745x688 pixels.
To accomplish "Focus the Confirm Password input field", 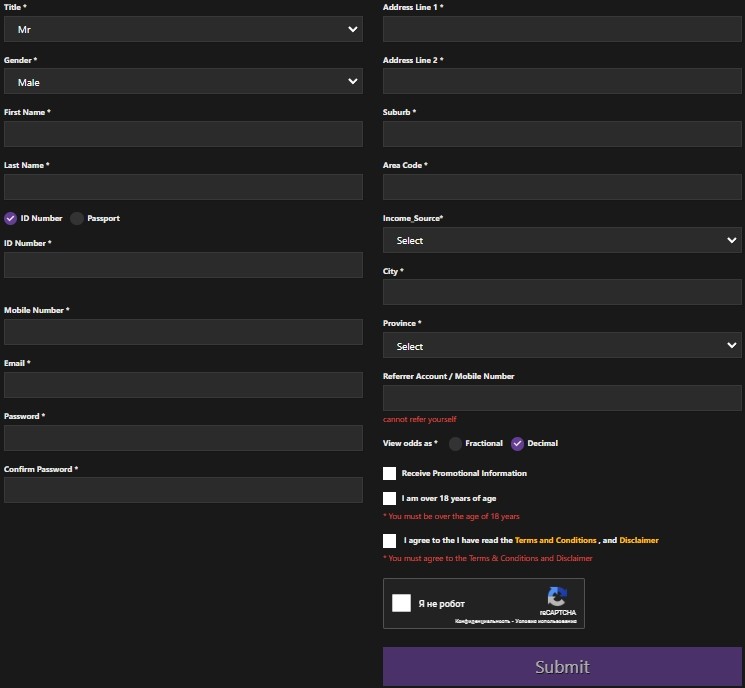I will tap(183, 490).
